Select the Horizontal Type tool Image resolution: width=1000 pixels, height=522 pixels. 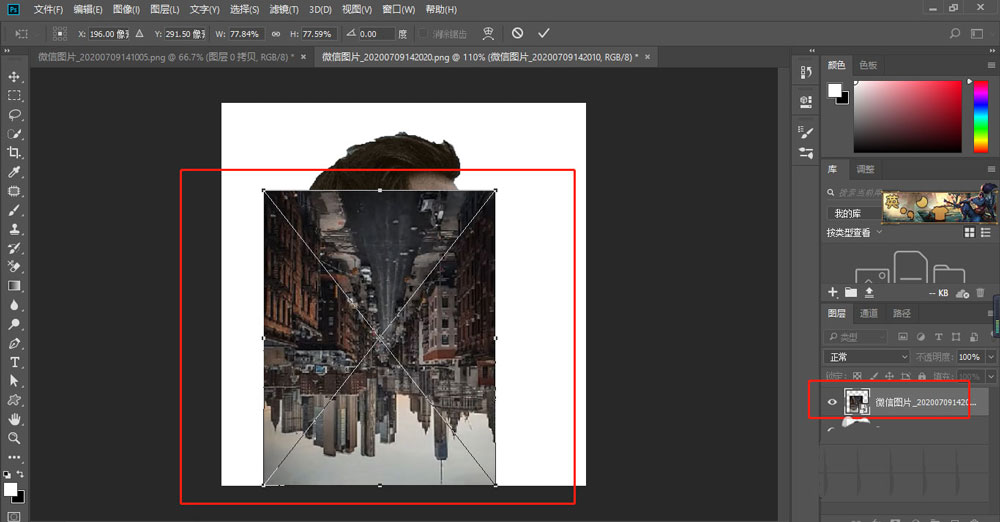(x=14, y=362)
